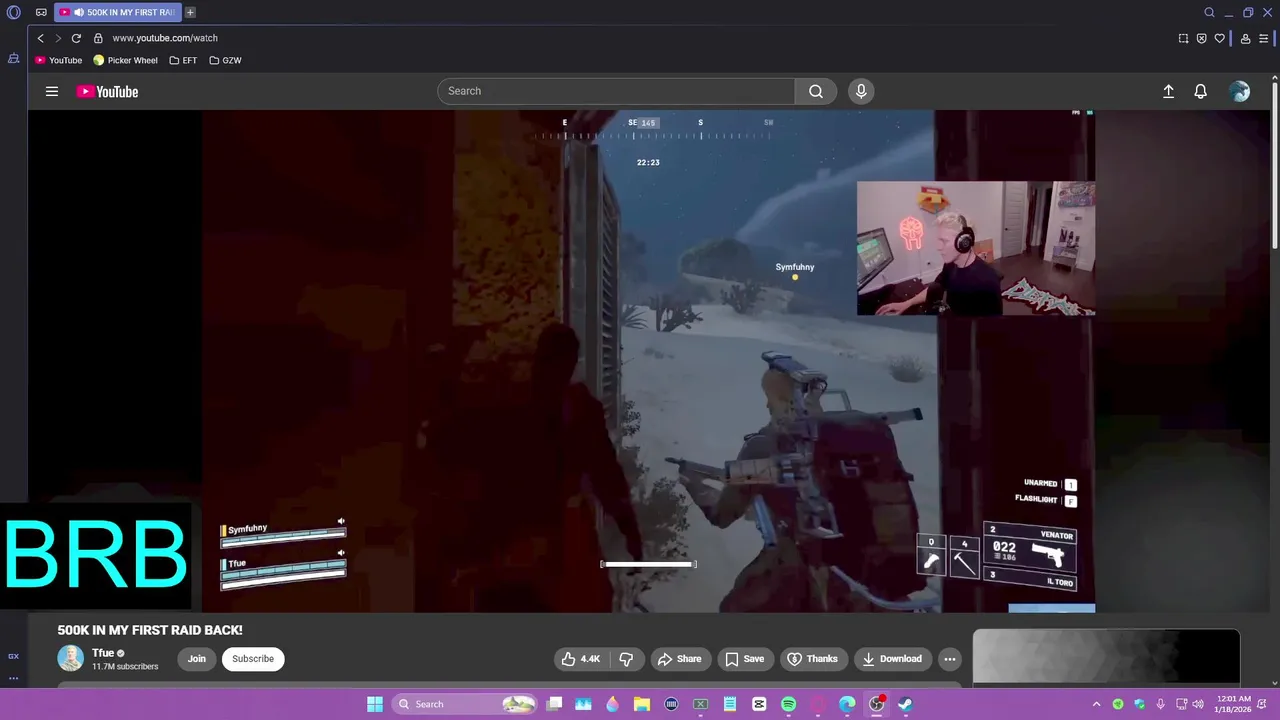The height and width of the screenshot is (720, 1280).
Task: Open the ad blocker shield icon
Action: 1201,38
